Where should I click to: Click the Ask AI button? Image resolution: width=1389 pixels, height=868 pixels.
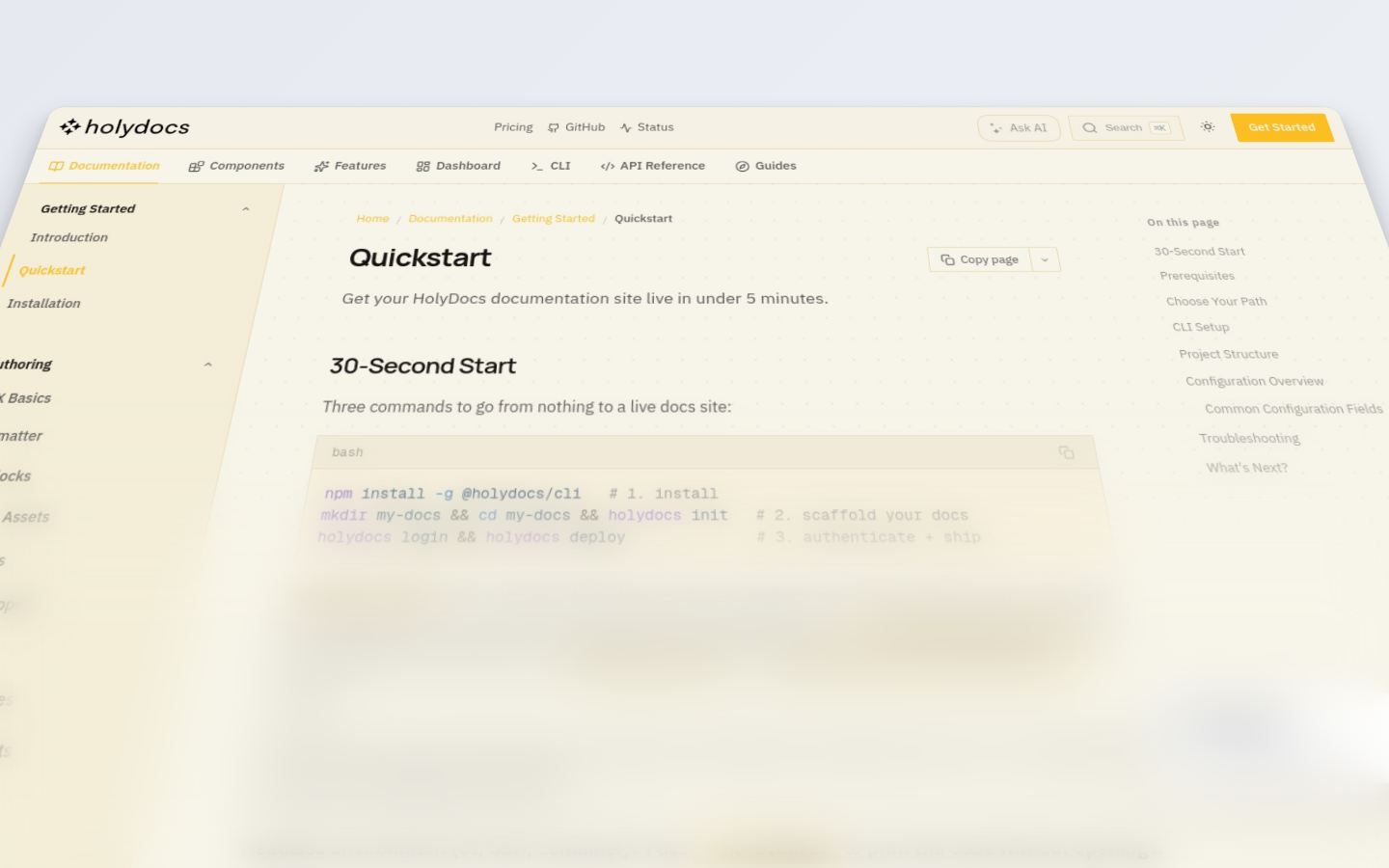point(1019,128)
